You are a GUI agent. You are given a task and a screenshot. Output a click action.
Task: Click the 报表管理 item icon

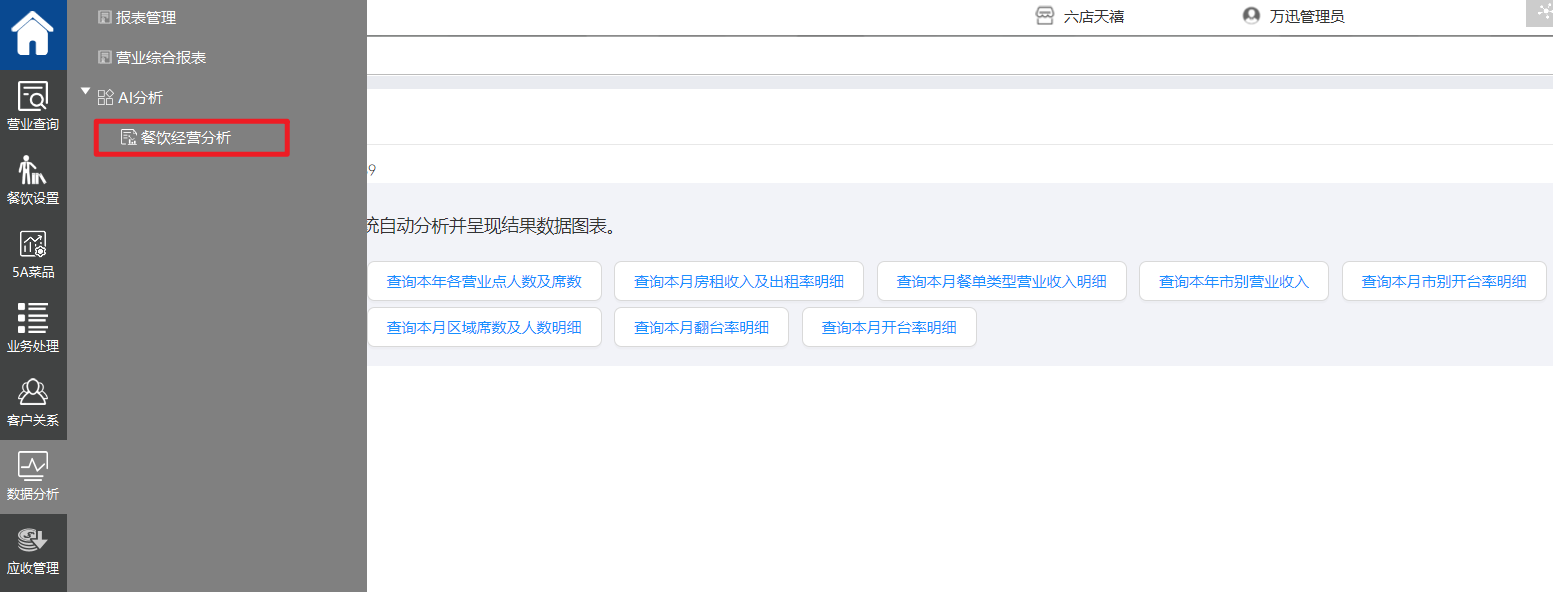(104, 17)
